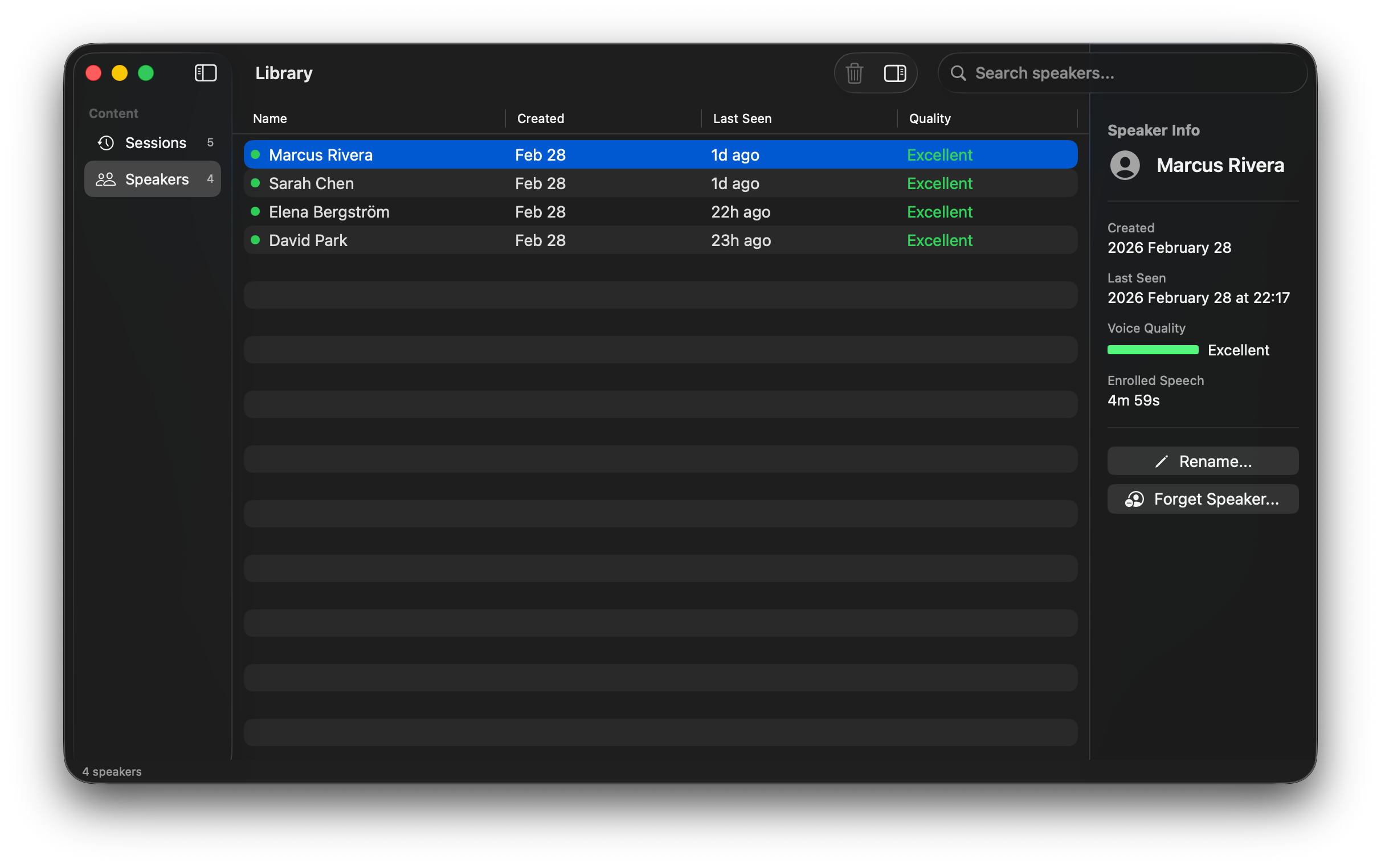Click the Search speakers input field
1381x868 pixels.
point(1124,73)
